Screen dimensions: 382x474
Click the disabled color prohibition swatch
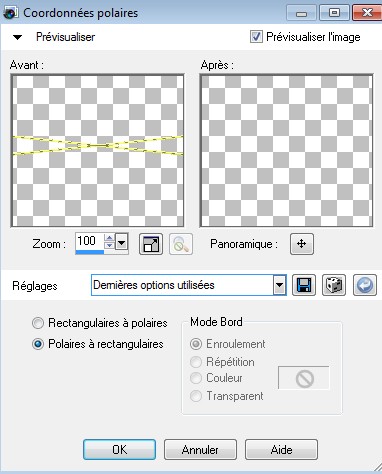pyautogui.click(x=304, y=378)
